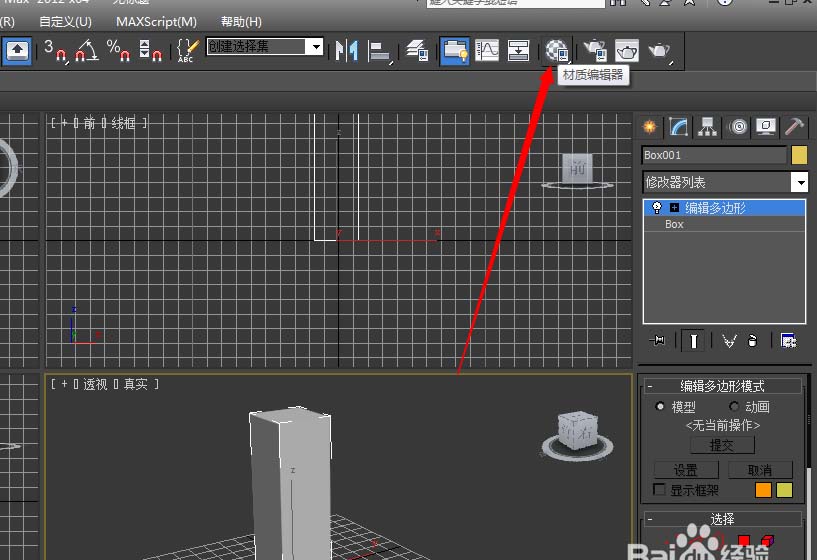
Task: Click the highlighted upload-arrow toolbar button
Action: tap(17, 51)
